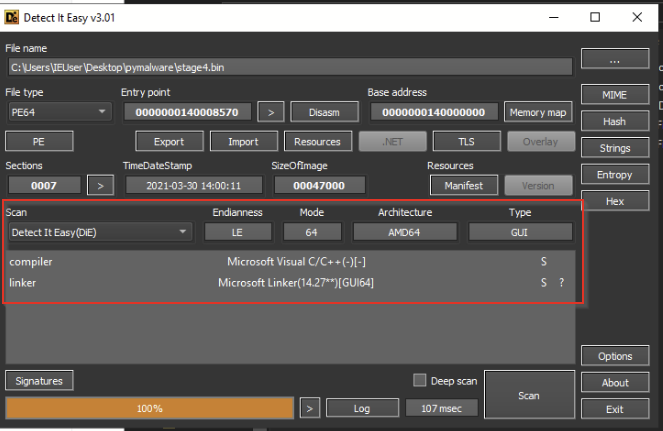
Task: Click the entry point arrow button
Action: click(x=271, y=113)
